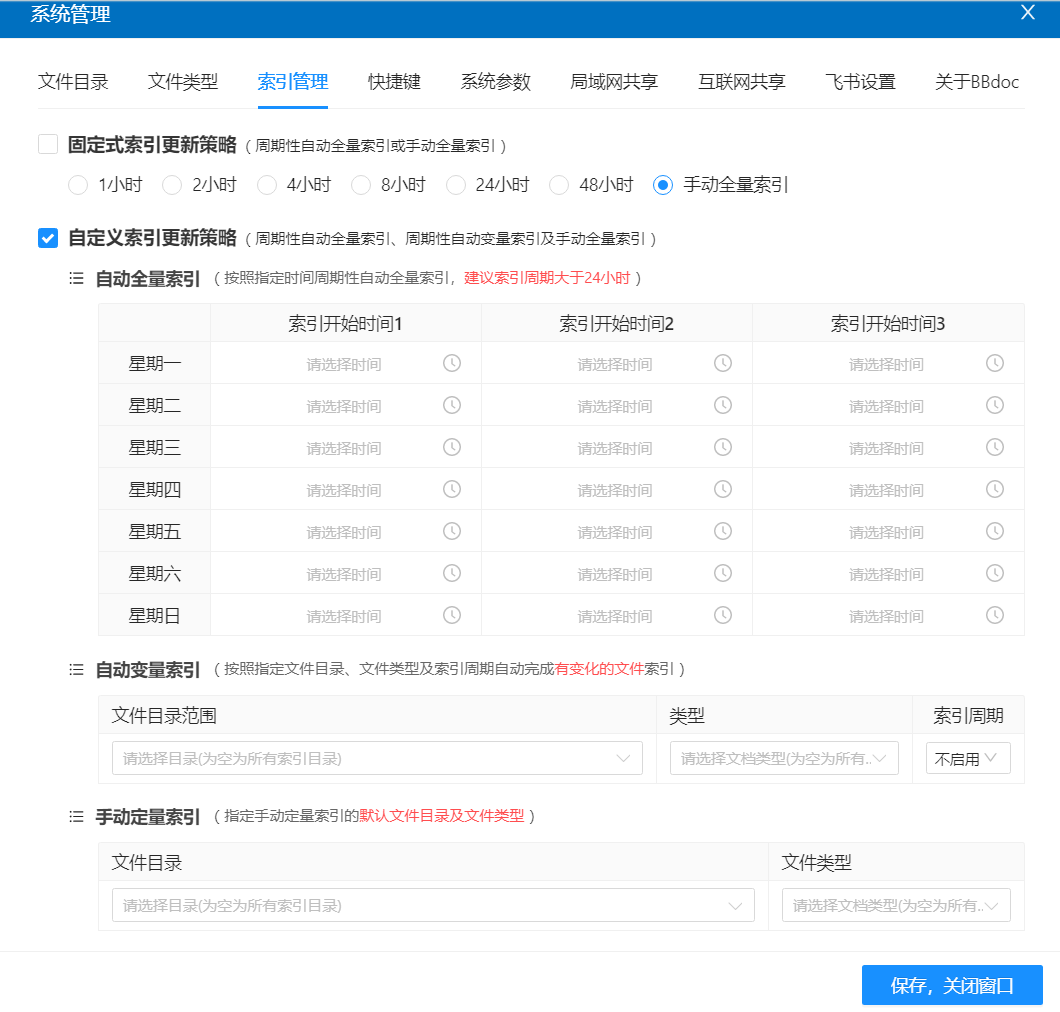Click clock icon for 星期二 索引开始时间2
The width and height of the screenshot is (1060, 1012).
(x=723, y=406)
